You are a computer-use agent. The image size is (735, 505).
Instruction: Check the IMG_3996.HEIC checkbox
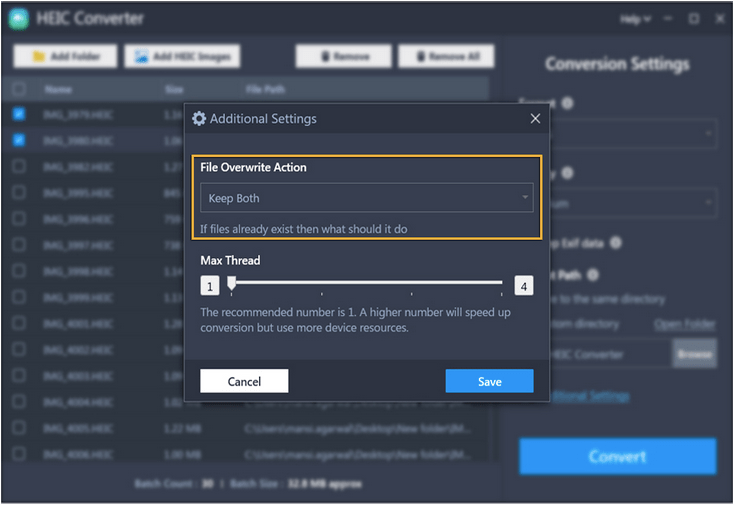pyautogui.click(x=19, y=219)
